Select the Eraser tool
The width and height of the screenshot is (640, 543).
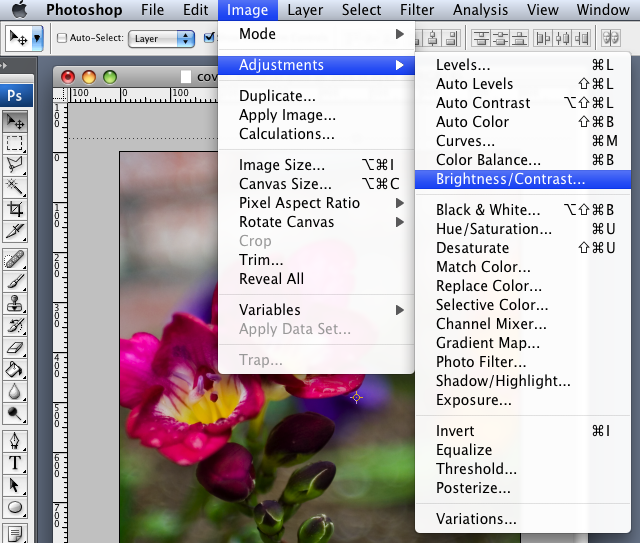[x=15, y=348]
